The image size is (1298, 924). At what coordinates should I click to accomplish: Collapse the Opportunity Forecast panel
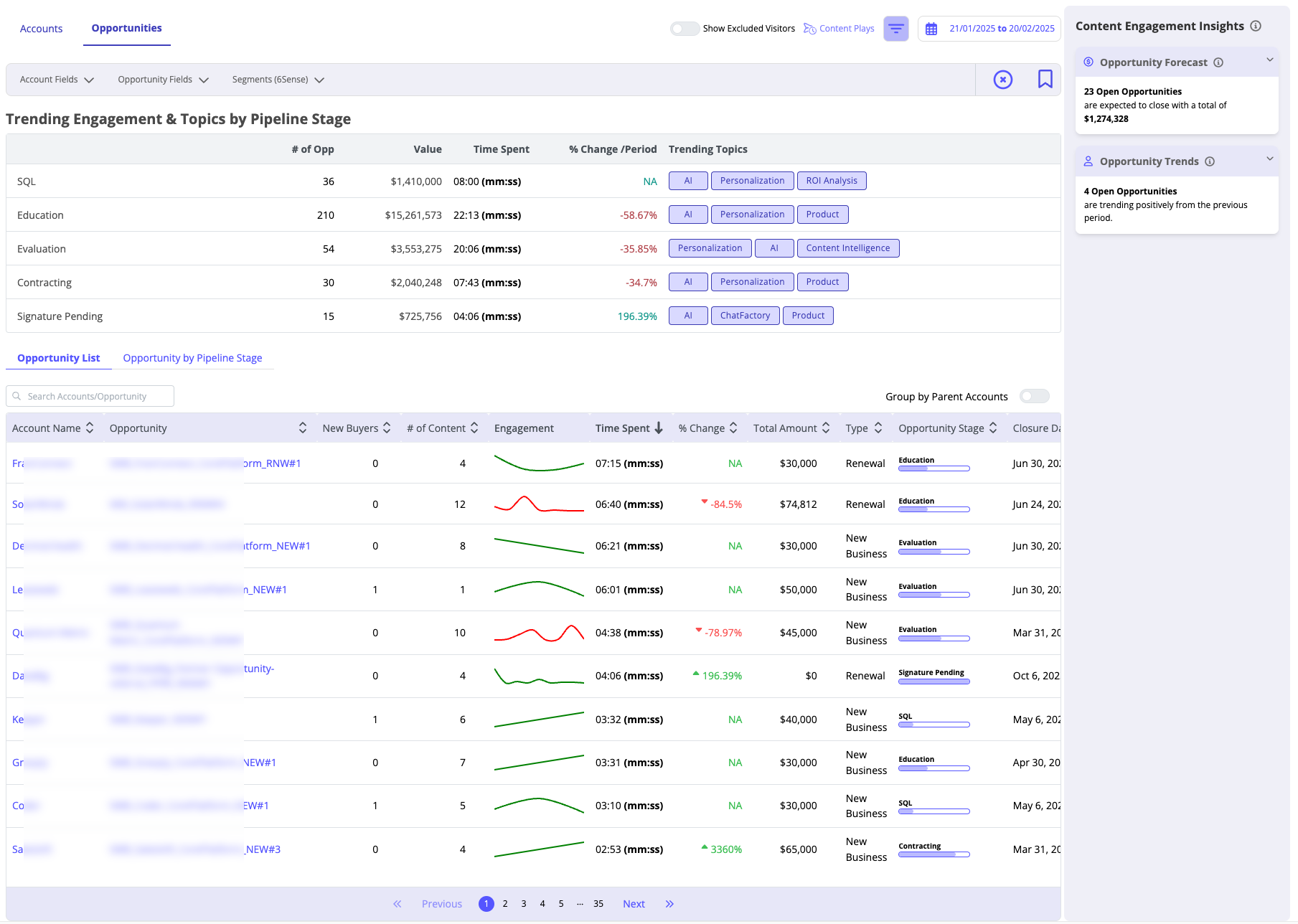(x=1269, y=60)
